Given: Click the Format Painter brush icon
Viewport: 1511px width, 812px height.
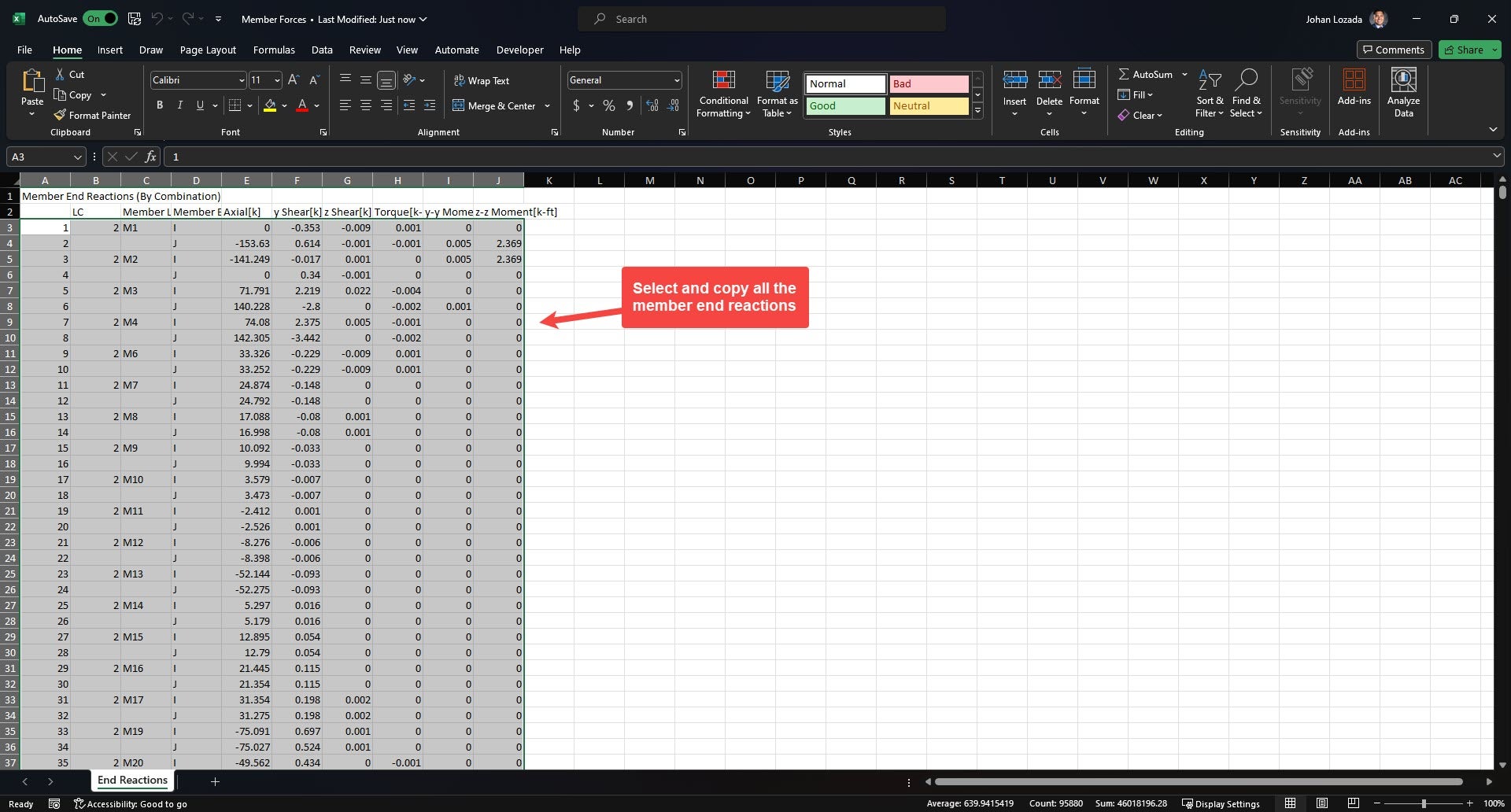Looking at the screenshot, I should (60, 115).
